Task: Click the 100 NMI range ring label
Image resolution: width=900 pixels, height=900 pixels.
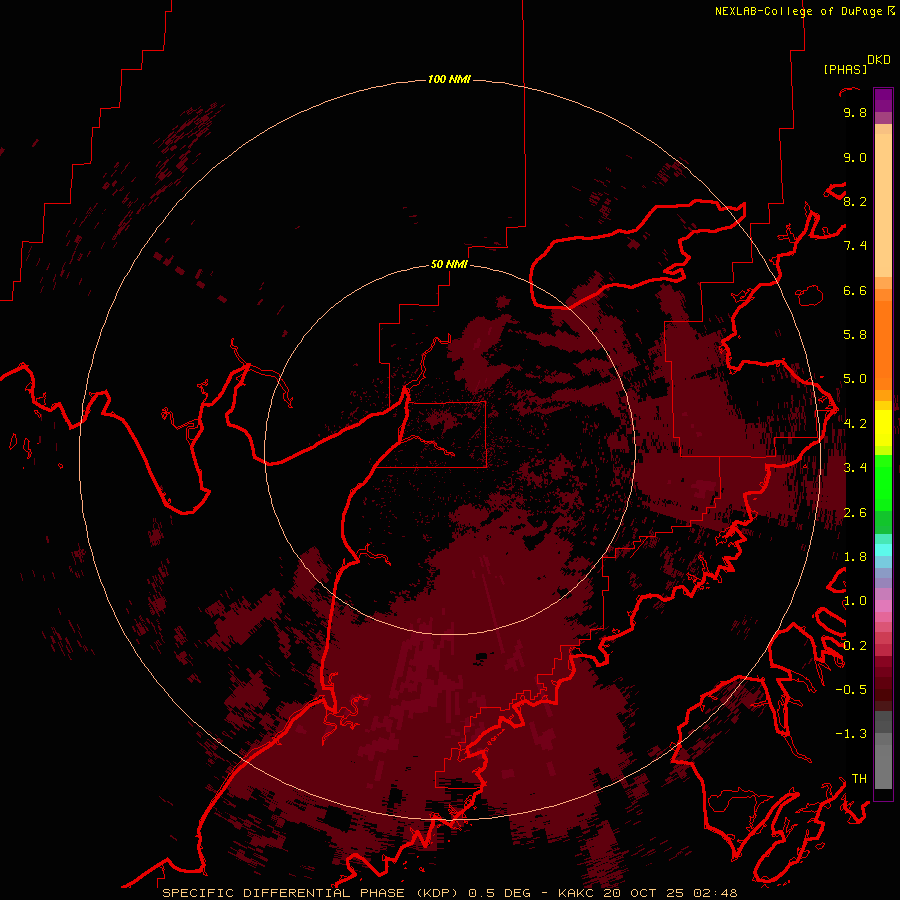Action: coord(449,79)
